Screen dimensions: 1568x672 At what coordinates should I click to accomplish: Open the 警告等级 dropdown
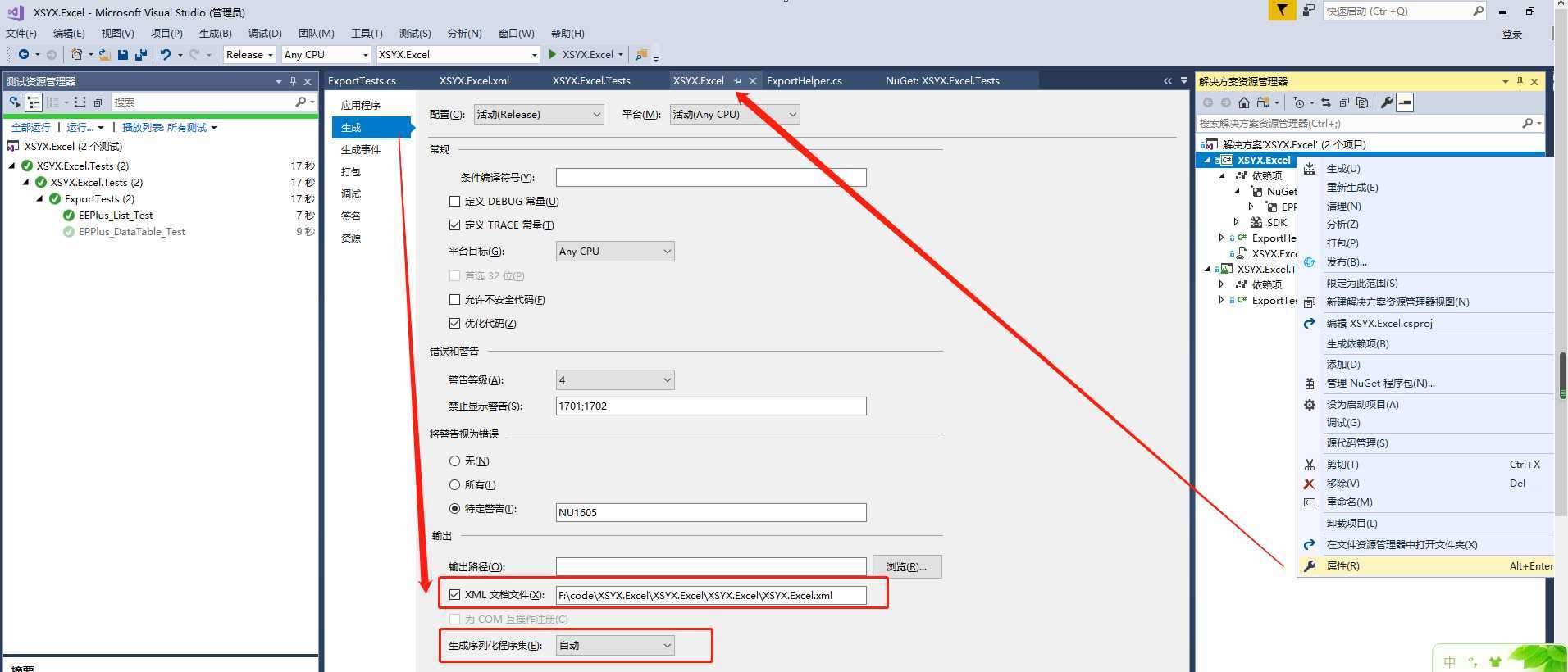615,379
